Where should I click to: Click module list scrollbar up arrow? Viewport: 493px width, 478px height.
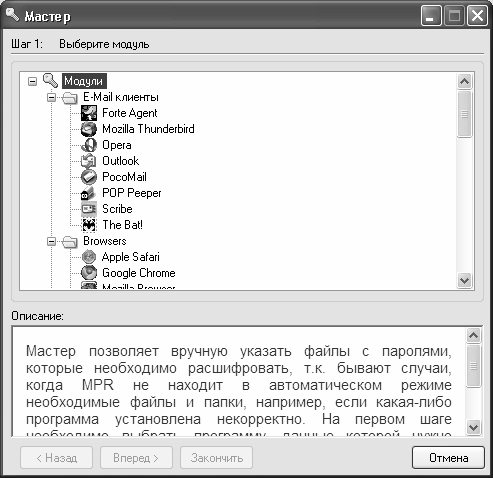coord(465,81)
